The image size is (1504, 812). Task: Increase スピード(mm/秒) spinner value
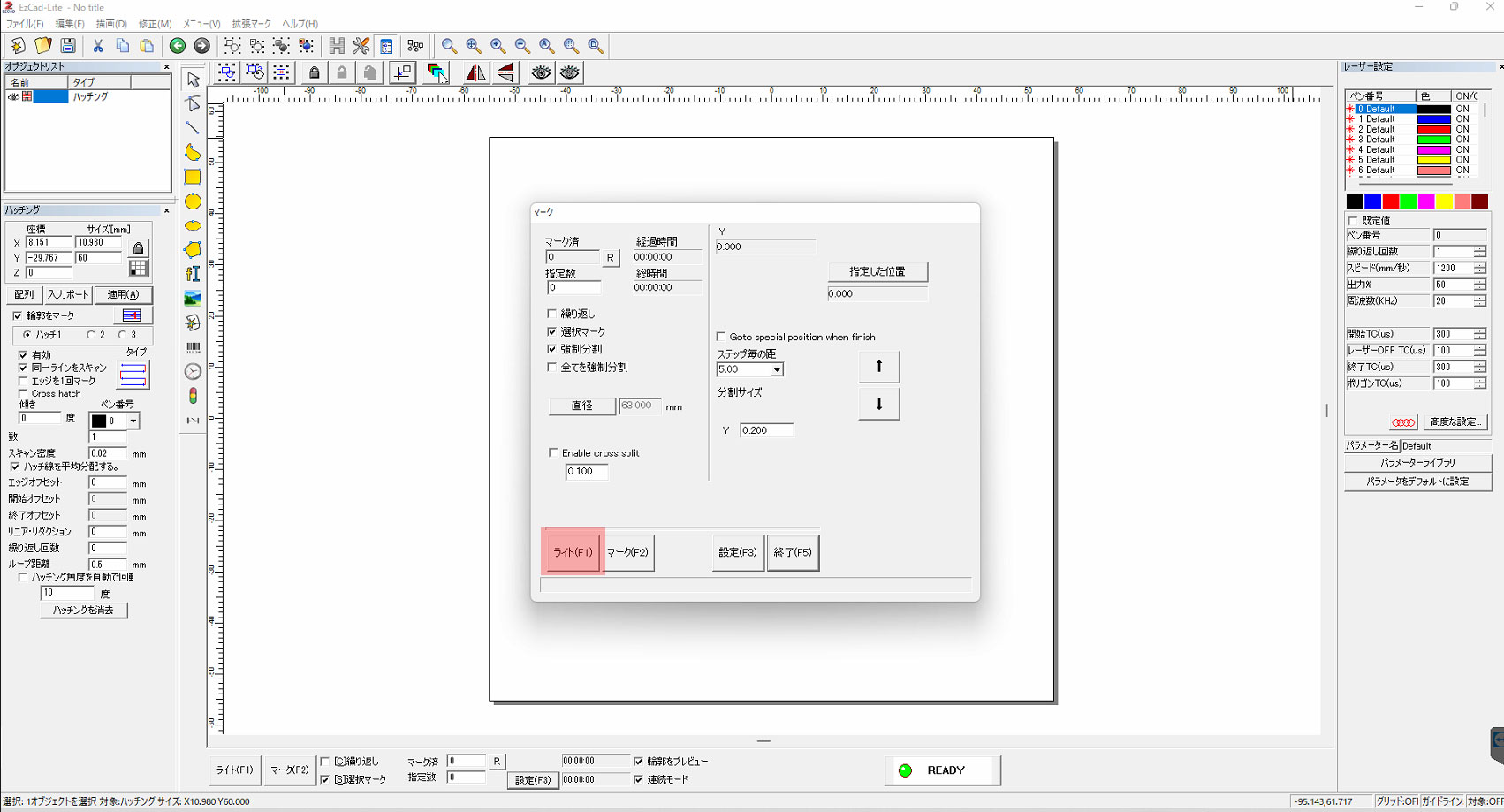pyautogui.click(x=1480, y=265)
